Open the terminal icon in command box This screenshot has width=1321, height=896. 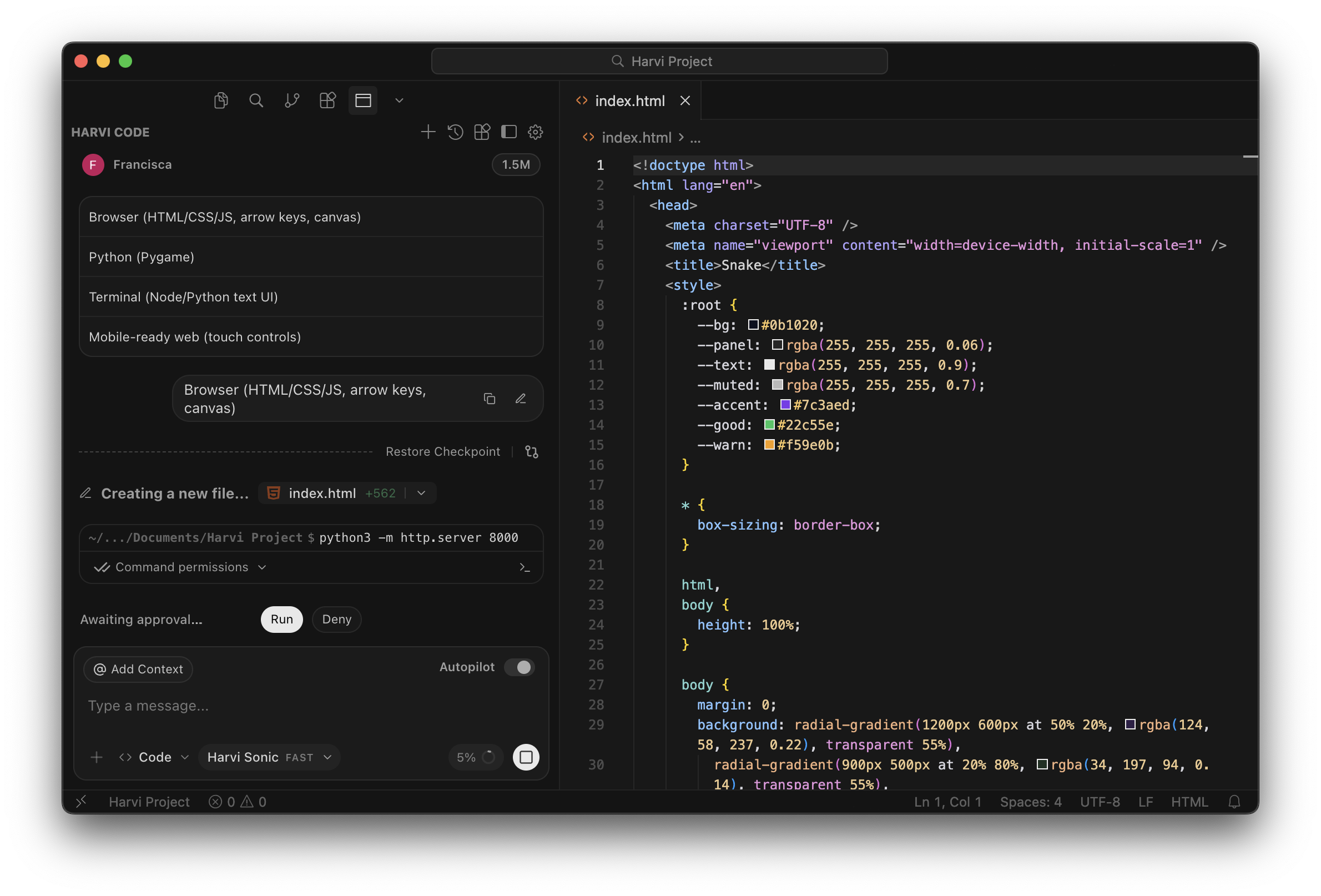coord(525,567)
